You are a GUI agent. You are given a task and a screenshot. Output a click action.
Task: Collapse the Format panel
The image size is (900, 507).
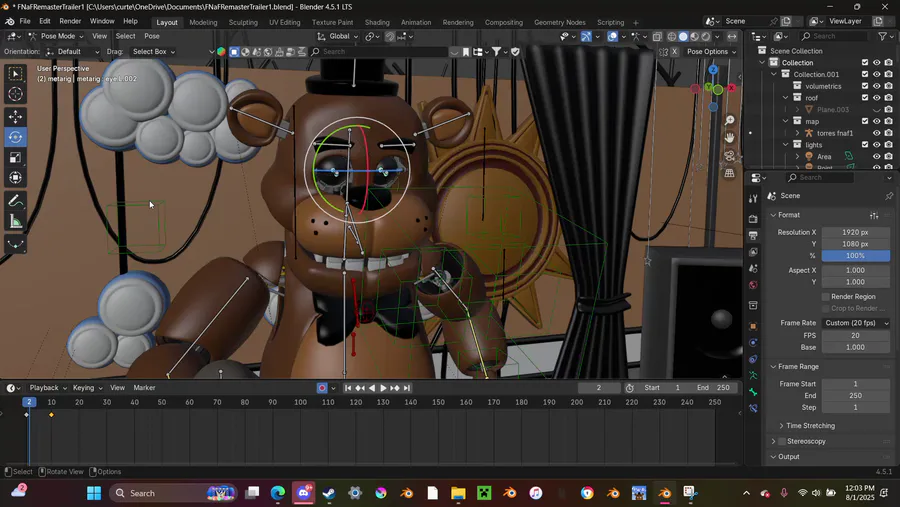[773, 215]
